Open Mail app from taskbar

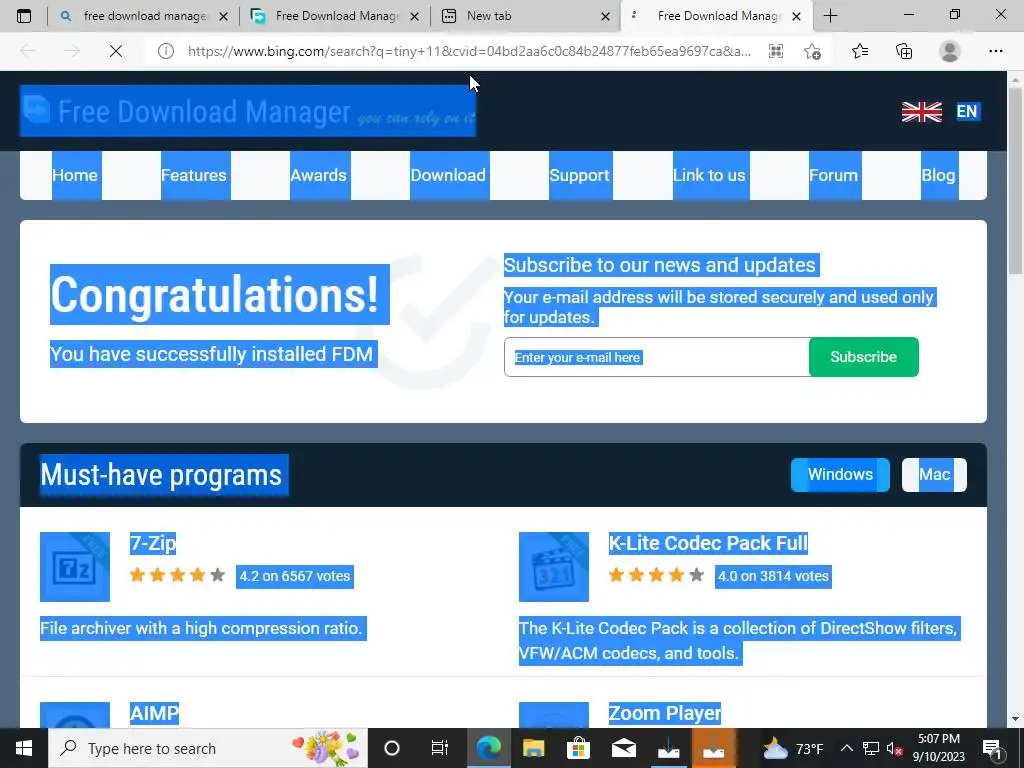point(624,748)
